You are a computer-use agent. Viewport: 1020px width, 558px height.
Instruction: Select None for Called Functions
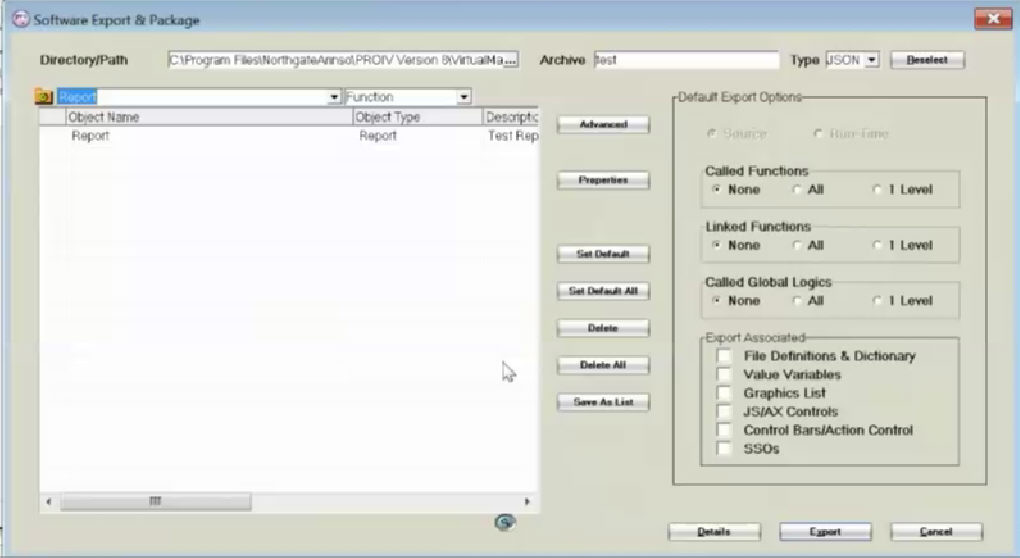coord(717,189)
